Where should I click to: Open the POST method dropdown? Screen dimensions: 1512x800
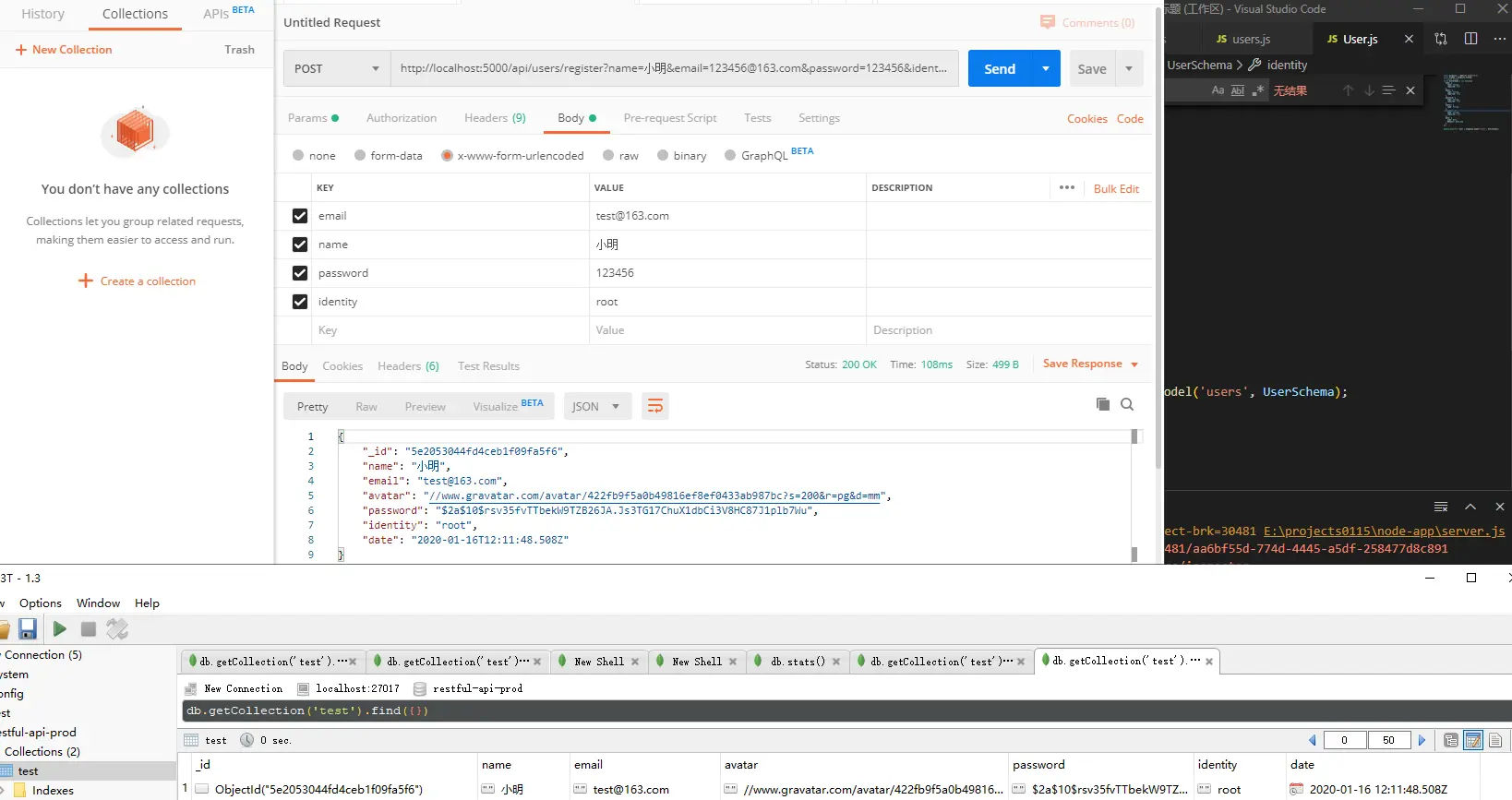click(337, 68)
